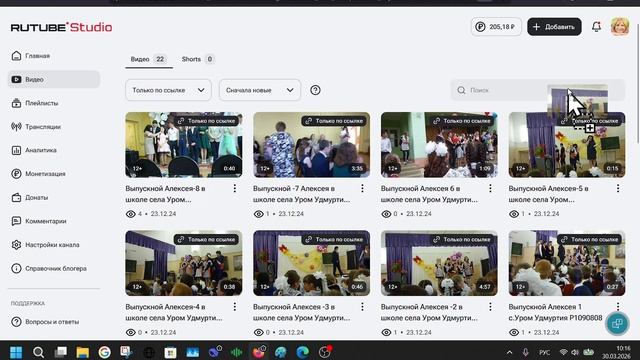Viewport: 640px width, 360px height.
Task: Open Windows taskbar search
Action: tap(38, 352)
